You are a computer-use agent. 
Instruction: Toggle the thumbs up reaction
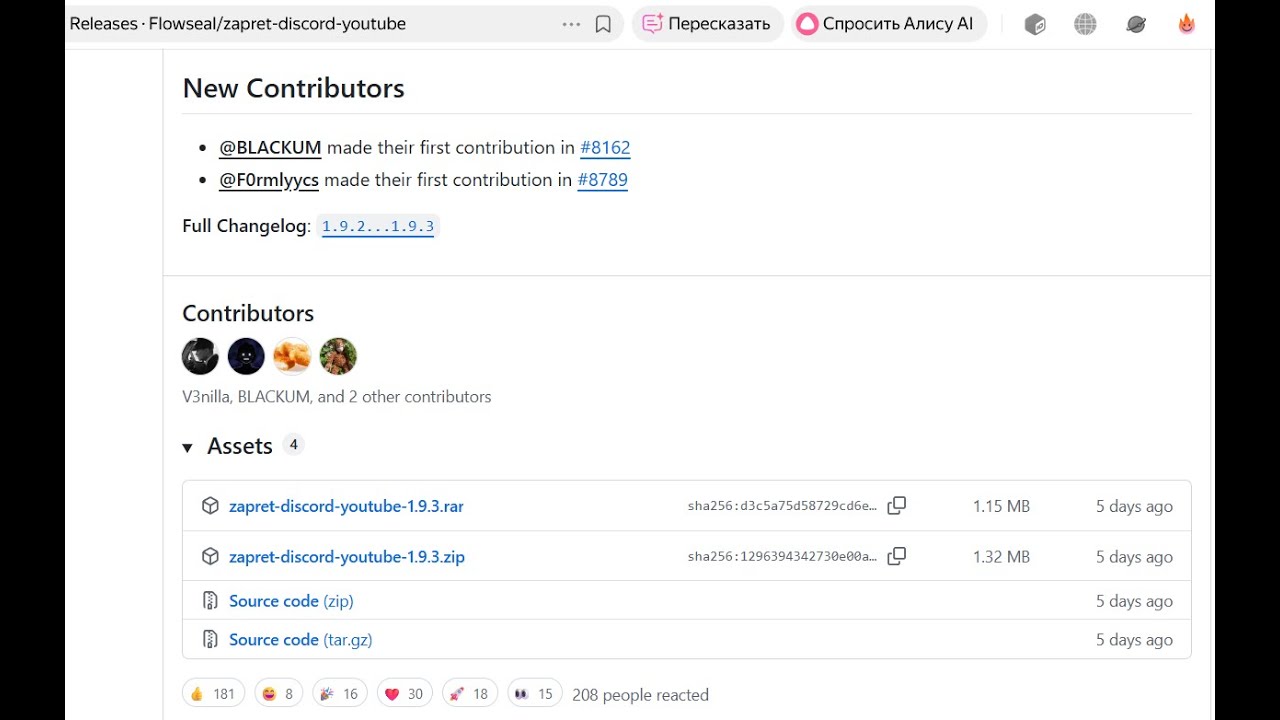(212, 694)
